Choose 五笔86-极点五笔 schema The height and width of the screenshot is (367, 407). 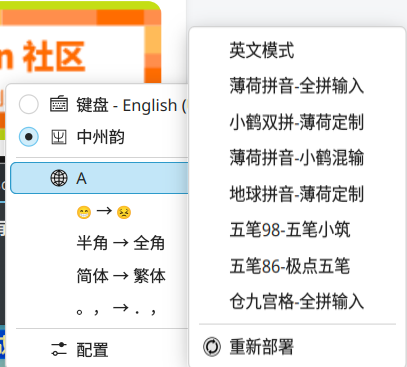click(290, 266)
